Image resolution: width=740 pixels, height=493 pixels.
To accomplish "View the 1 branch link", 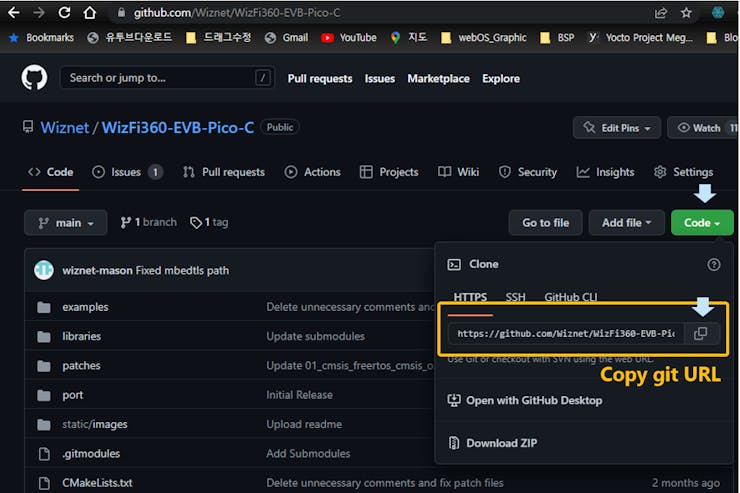I will click(x=149, y=222).
